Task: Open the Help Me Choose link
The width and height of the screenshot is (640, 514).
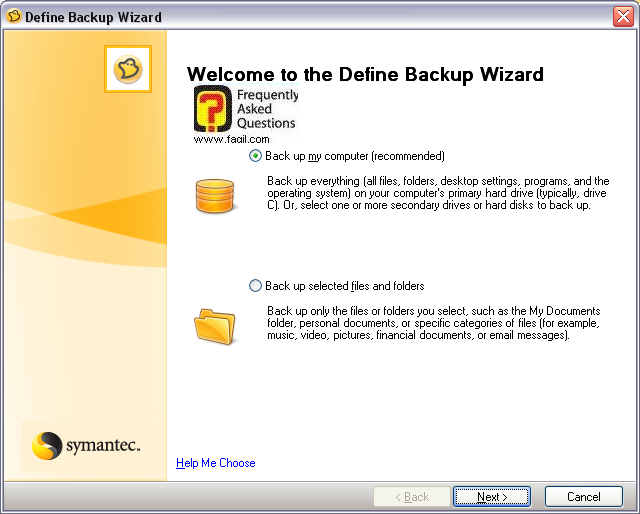Action: point(215,463)
